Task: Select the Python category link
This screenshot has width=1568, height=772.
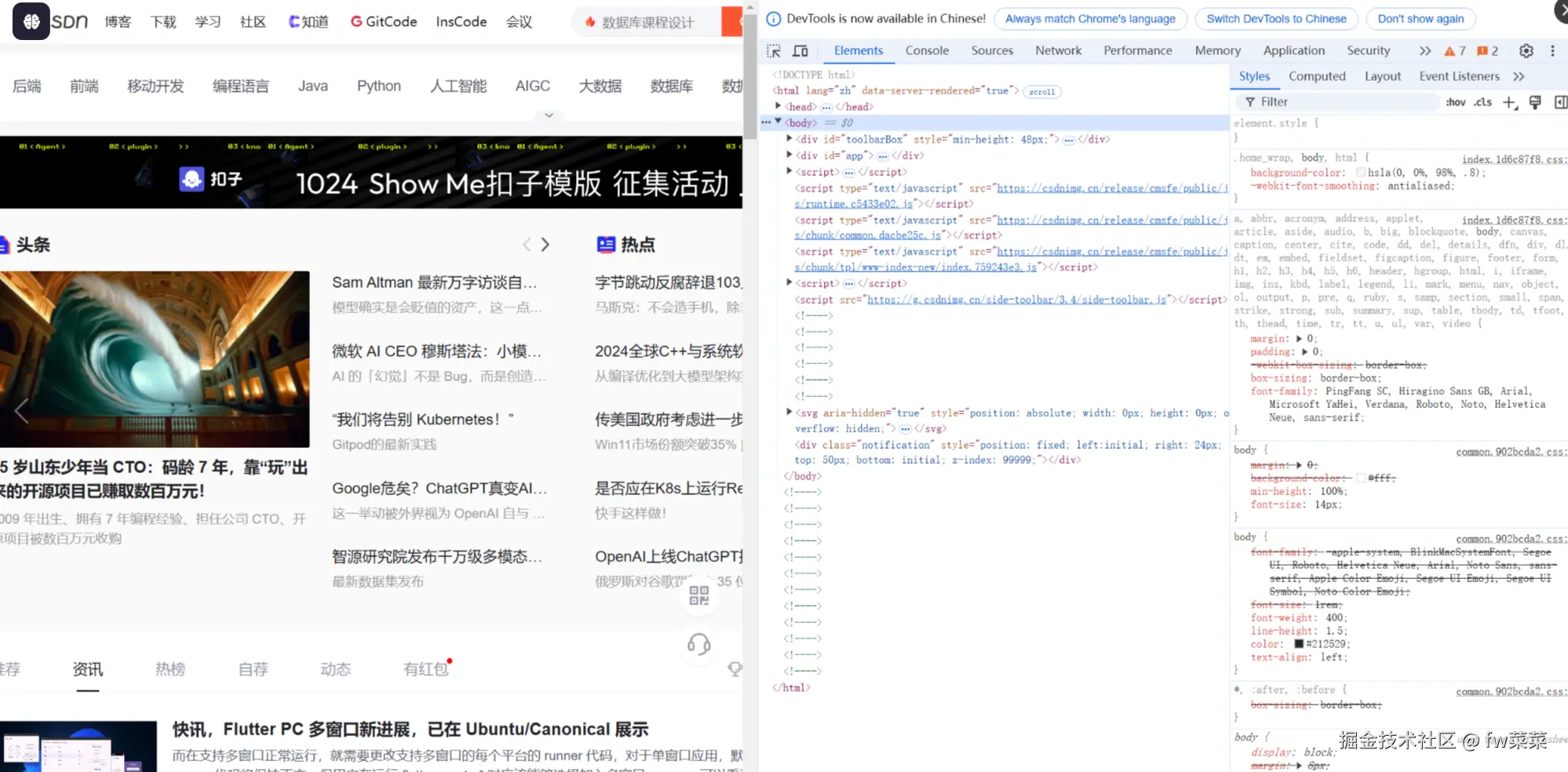Action: (379, 86)
